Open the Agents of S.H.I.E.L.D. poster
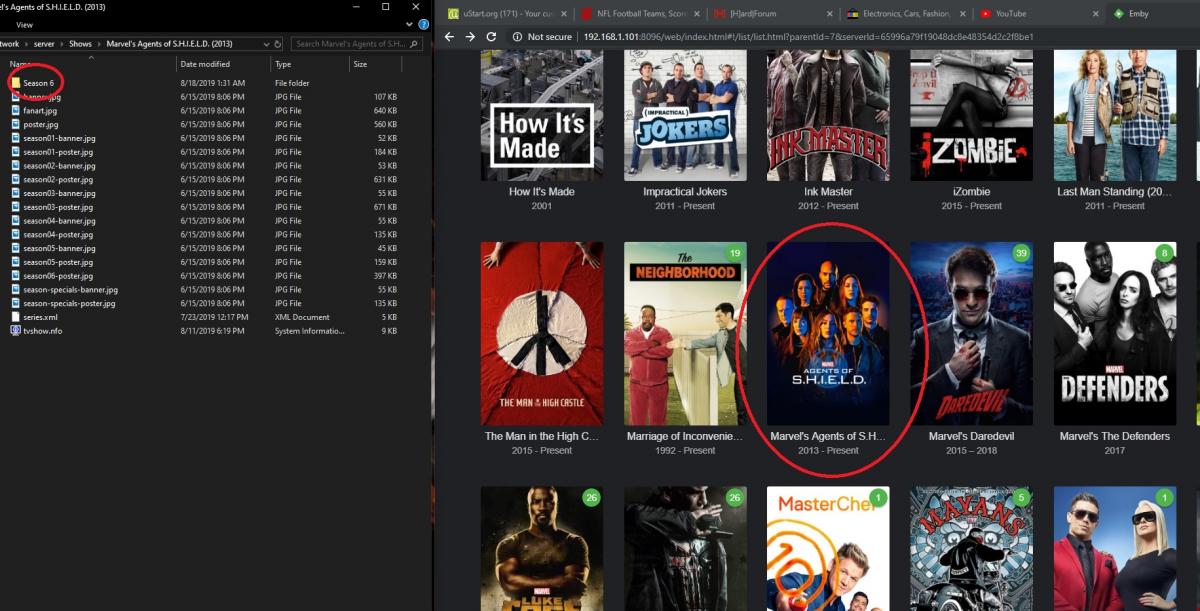 (x=828, y=333)
